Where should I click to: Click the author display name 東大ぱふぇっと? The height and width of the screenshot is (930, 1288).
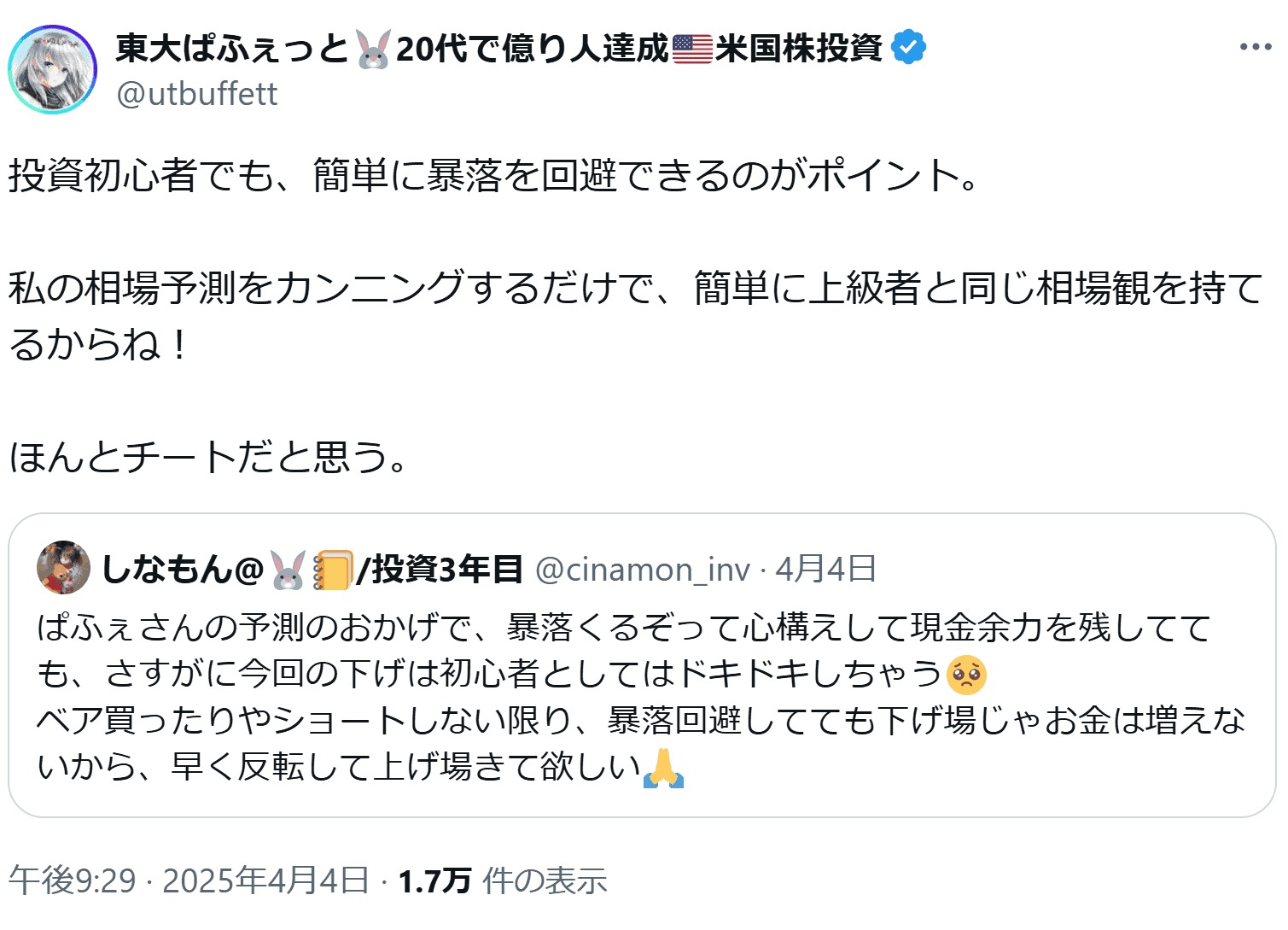pyautogui.click(x=232, y=49)
